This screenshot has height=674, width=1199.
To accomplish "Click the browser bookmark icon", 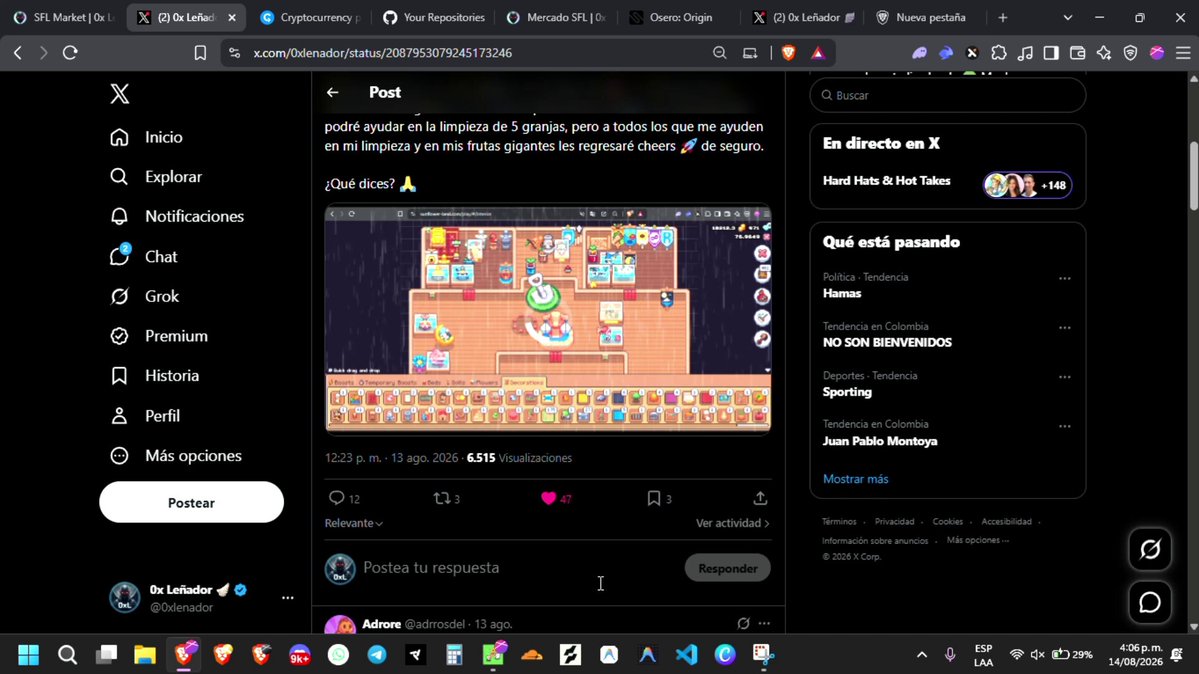I will 200,53.
